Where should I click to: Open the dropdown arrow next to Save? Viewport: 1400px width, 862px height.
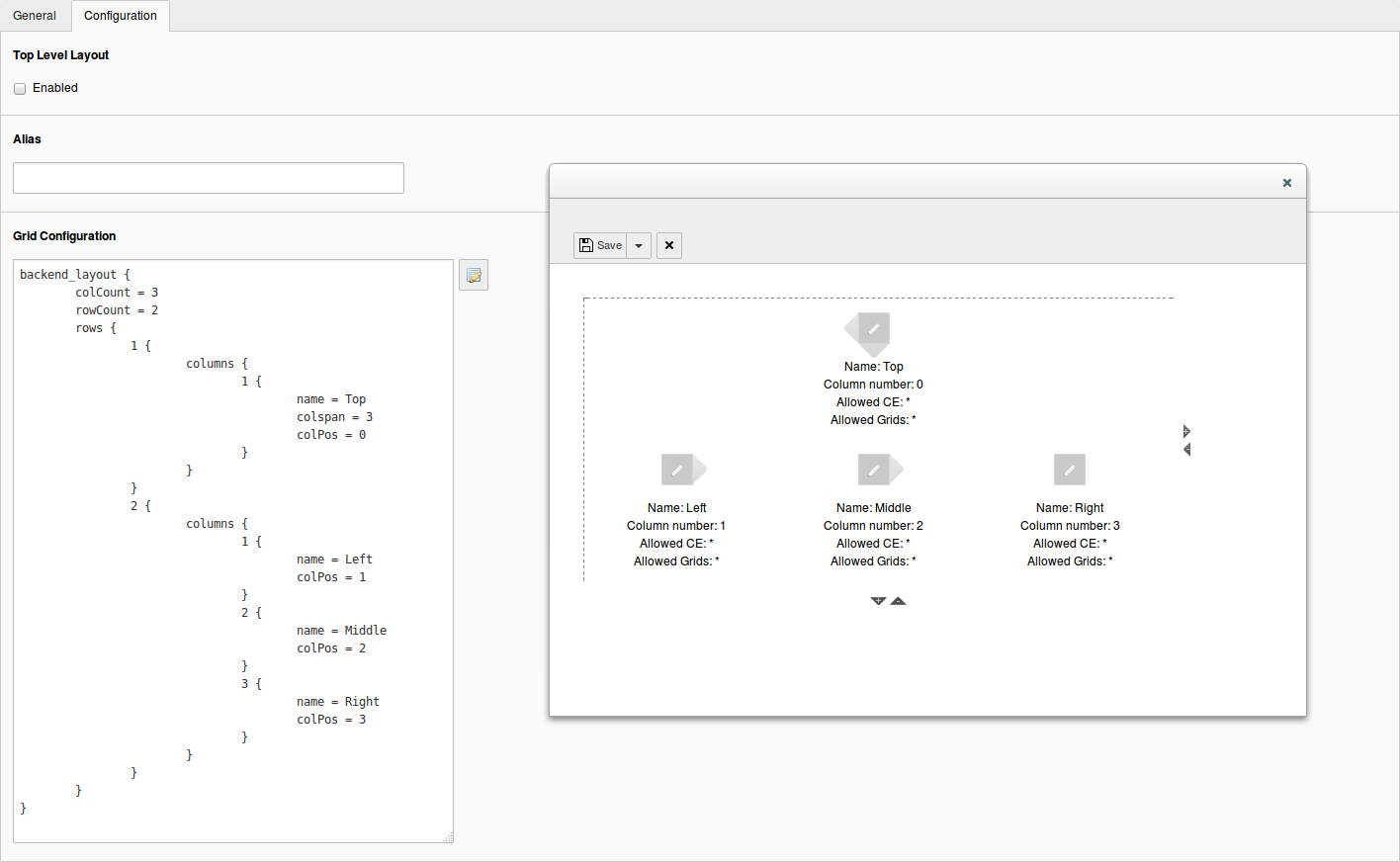[x=639, y=246]
